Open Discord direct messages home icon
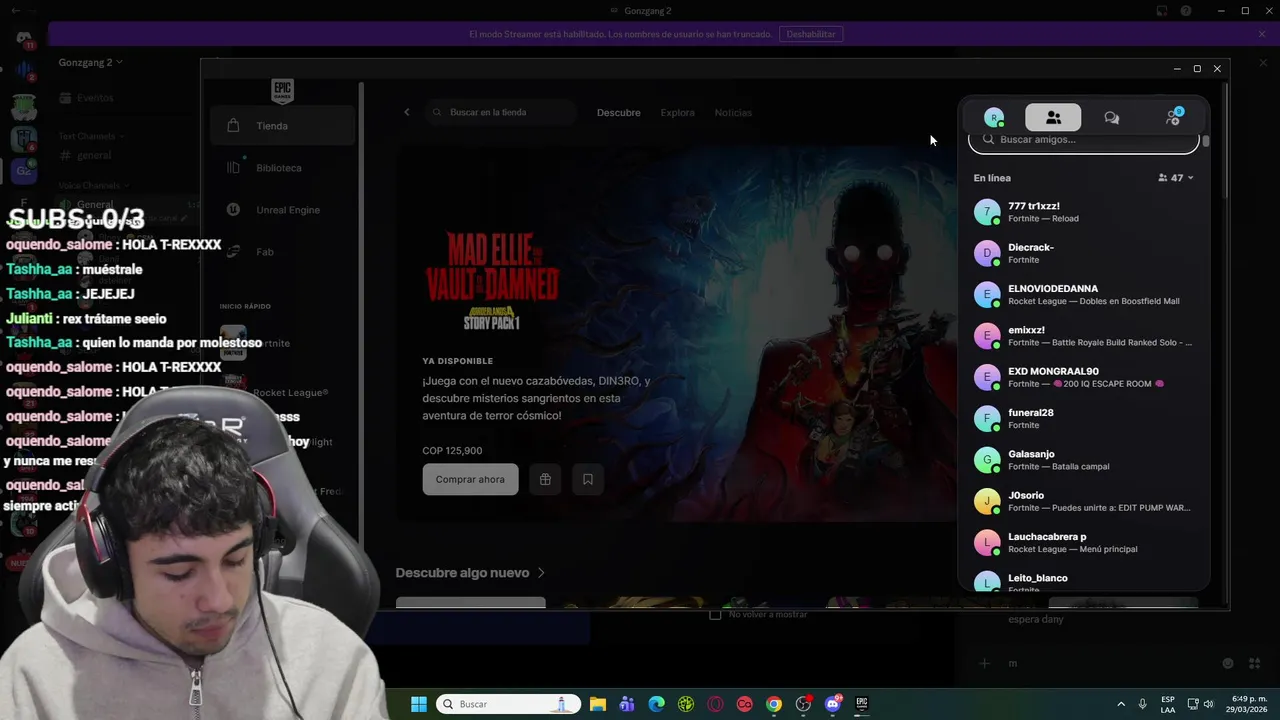This screenshot has height=720, width=1280. (24, 38)
